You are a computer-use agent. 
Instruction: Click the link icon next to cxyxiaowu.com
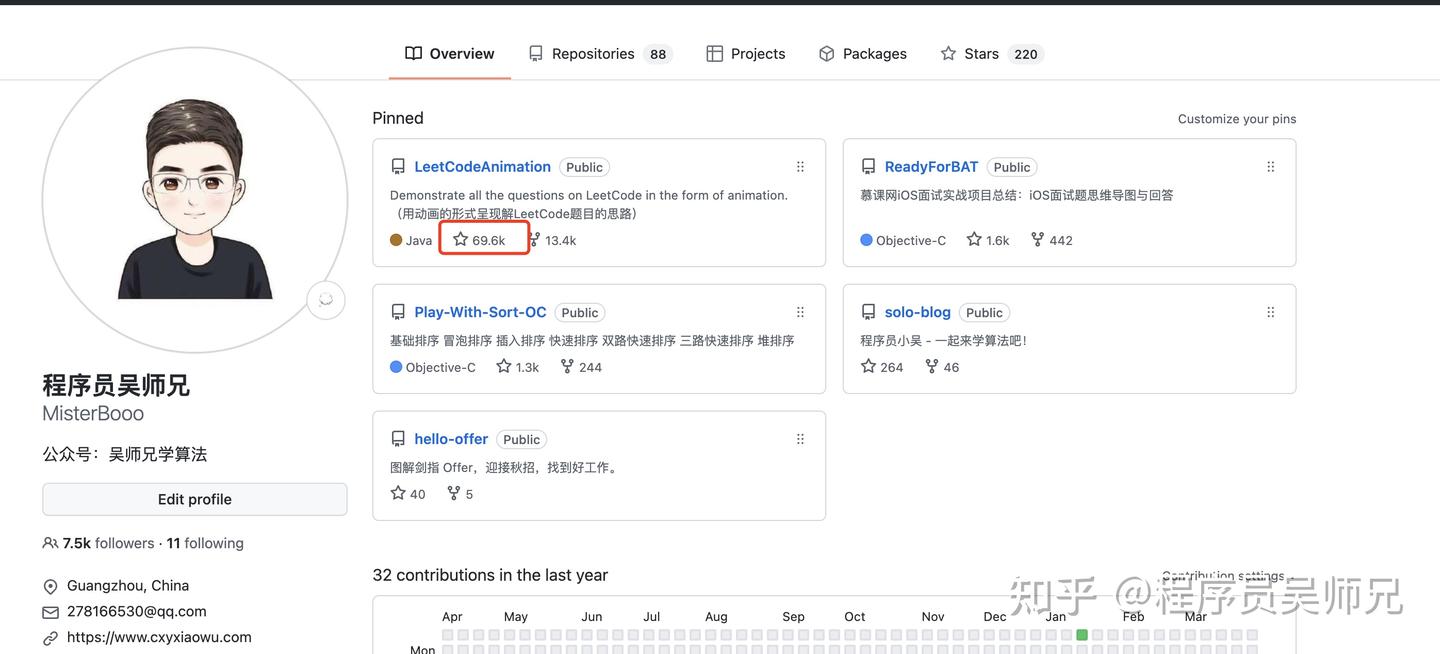[x=50, y=636]
